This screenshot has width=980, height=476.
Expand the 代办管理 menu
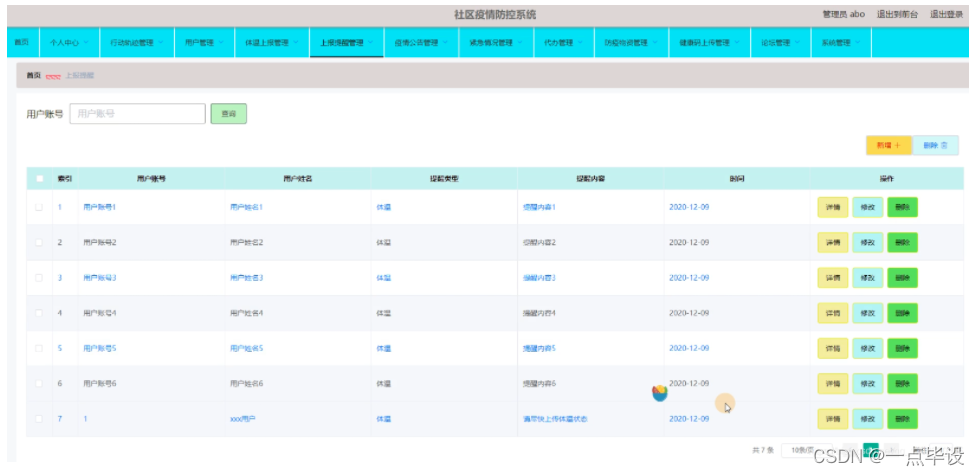(x=564, y=42)
